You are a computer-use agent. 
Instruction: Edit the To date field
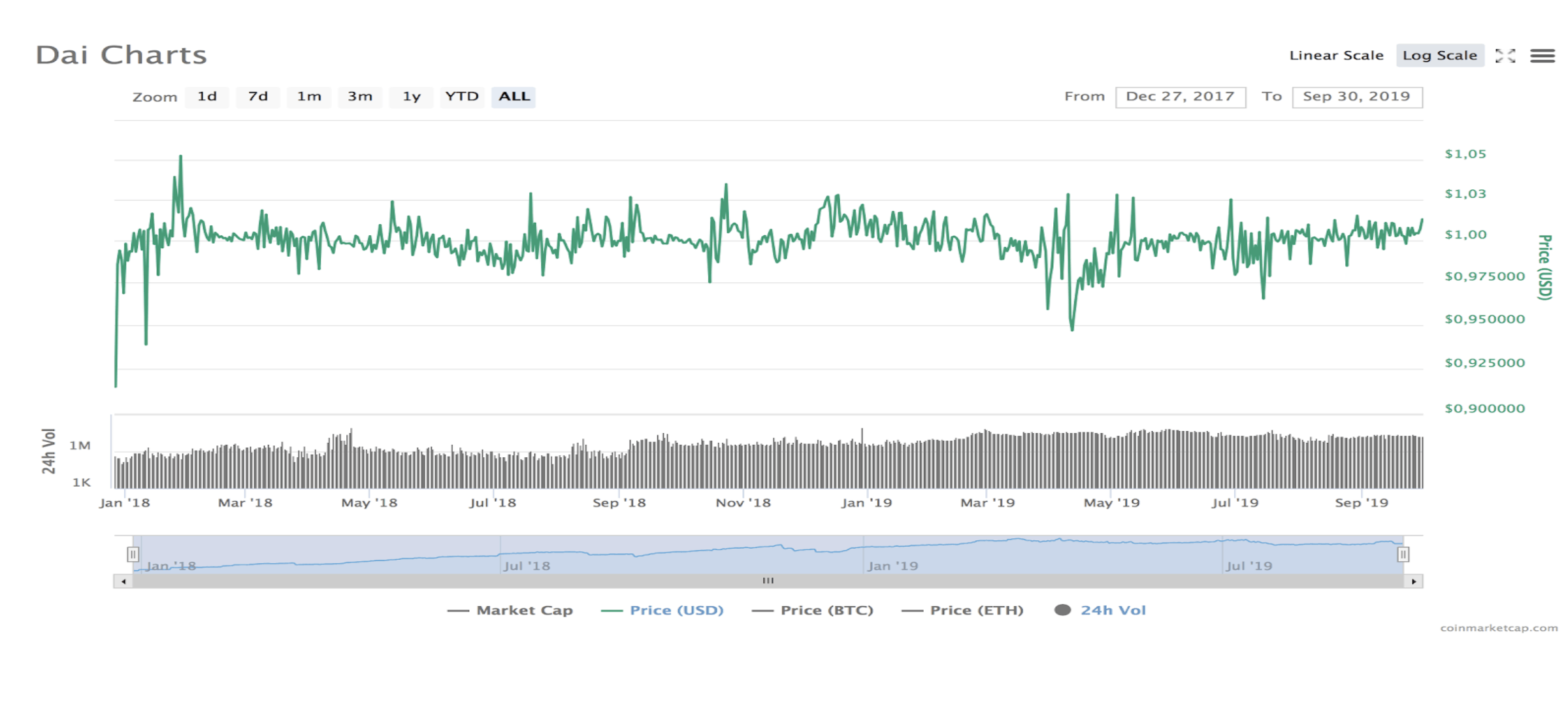coord(1357,97)
